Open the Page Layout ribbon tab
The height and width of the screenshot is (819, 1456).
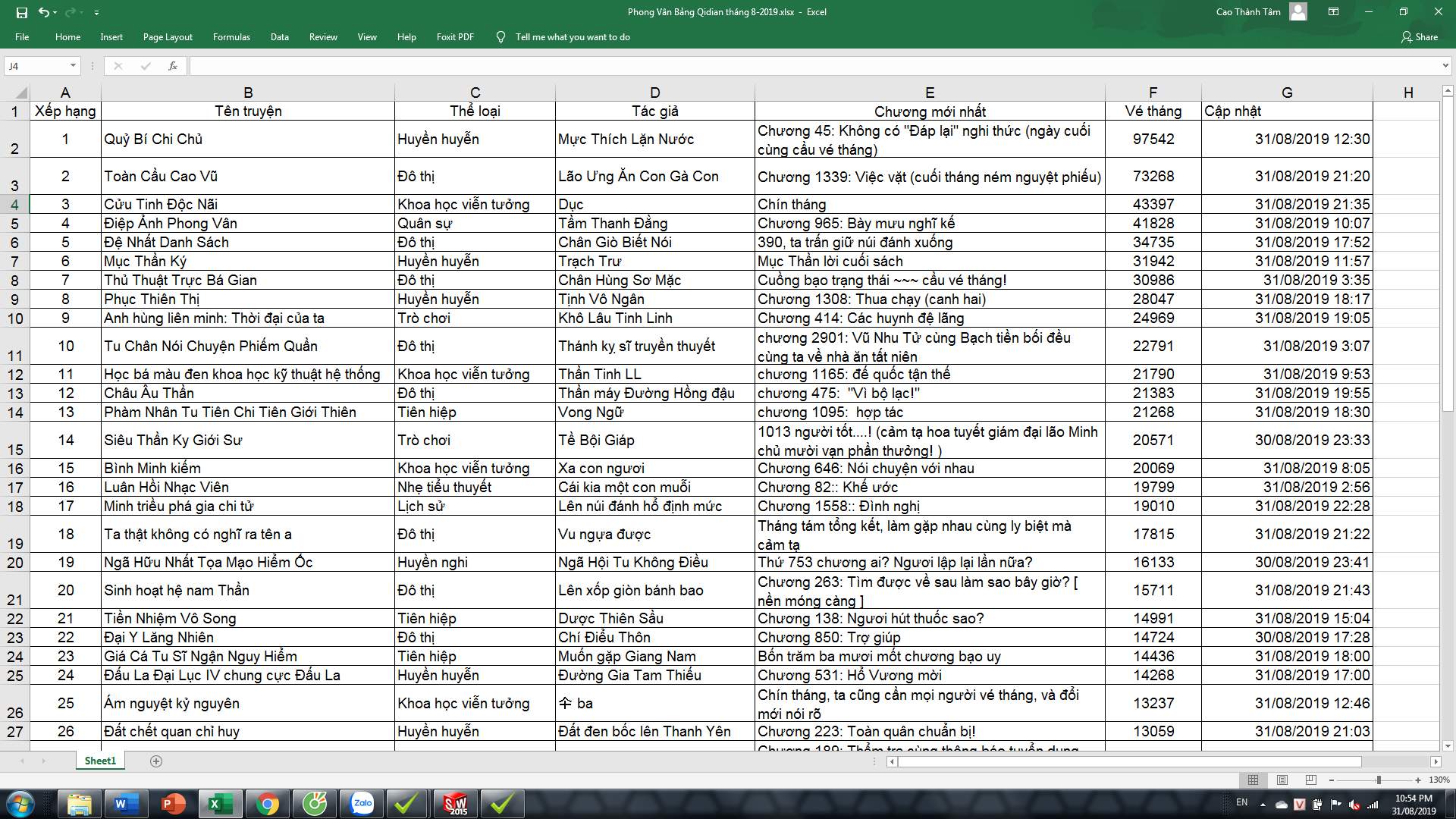(168, 37)
